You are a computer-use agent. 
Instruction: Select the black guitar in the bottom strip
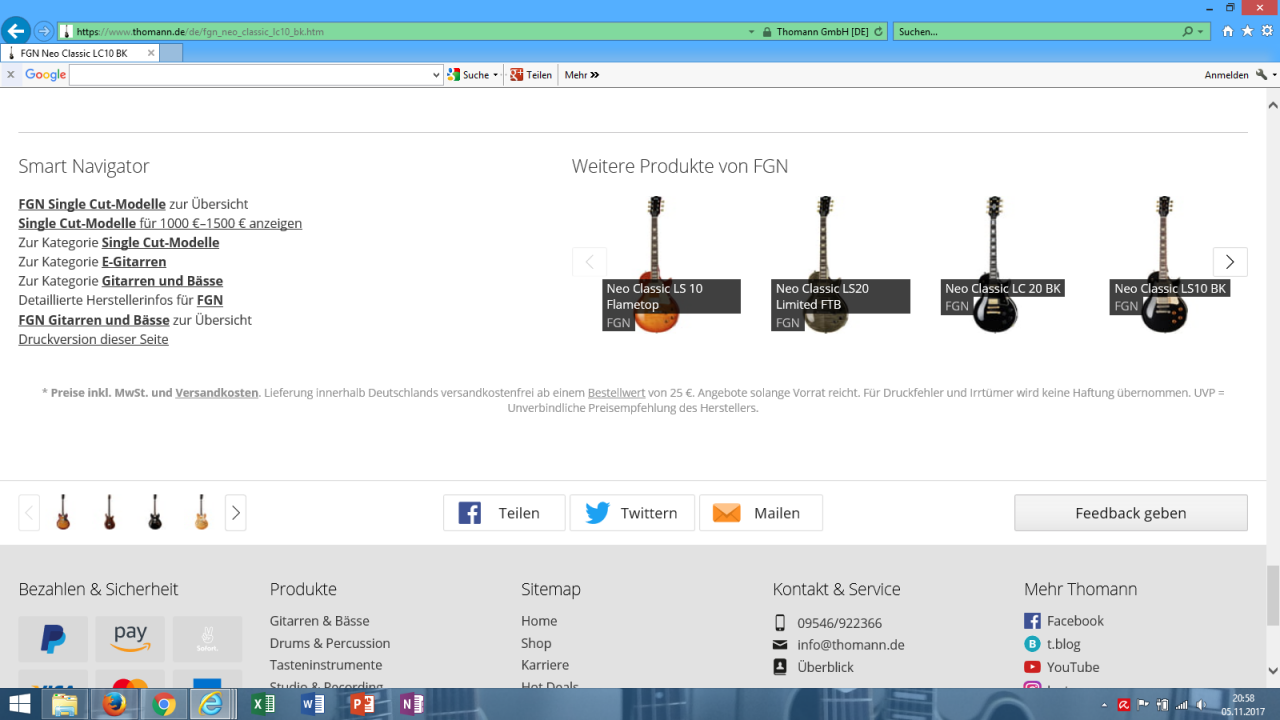[x=155, y=512]
